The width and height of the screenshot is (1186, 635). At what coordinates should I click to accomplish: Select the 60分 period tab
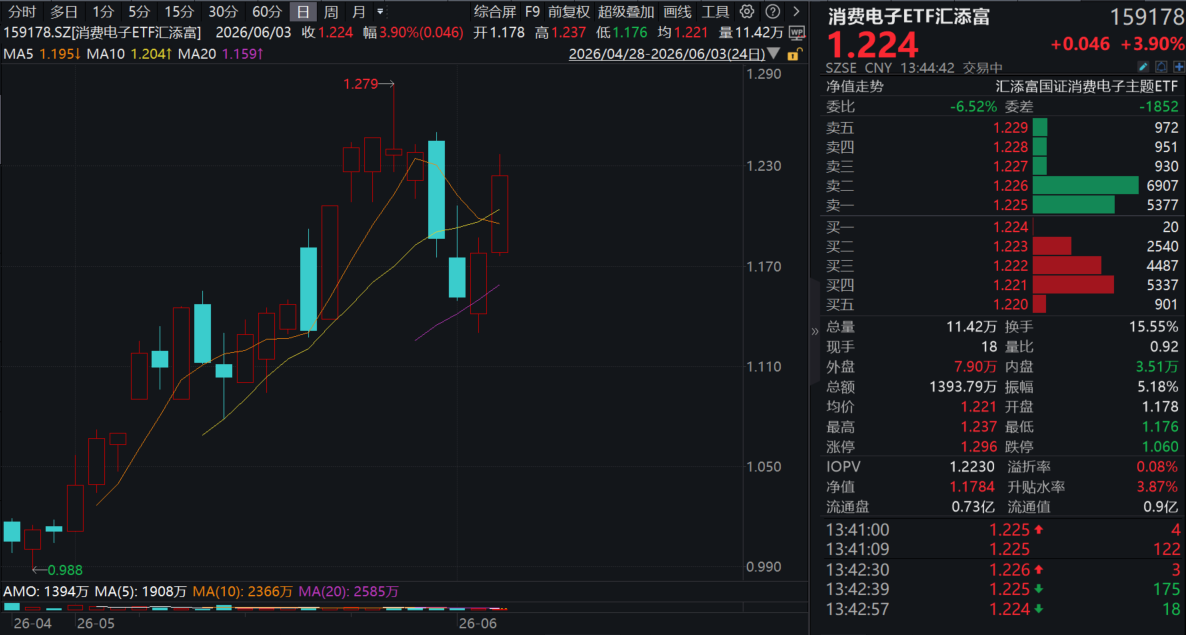pos(266,11)
